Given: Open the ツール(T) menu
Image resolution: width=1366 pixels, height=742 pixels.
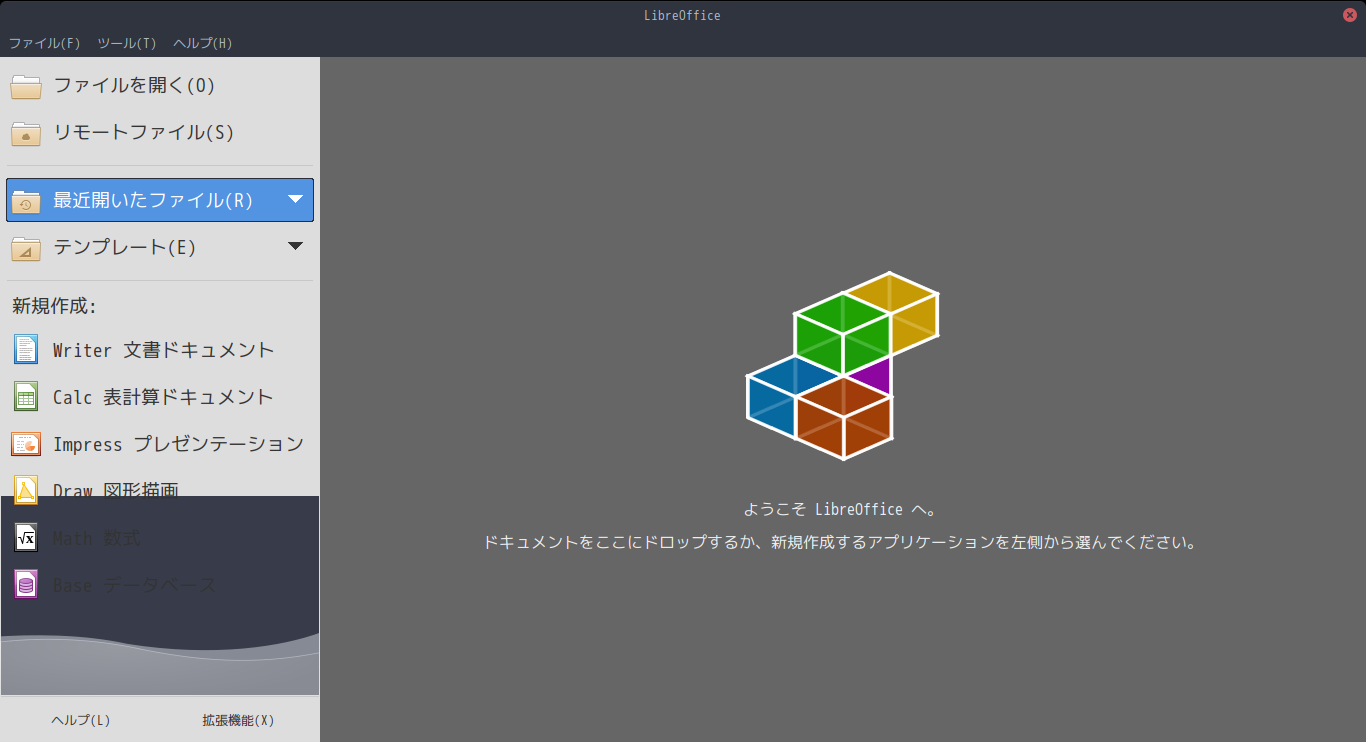Looking at the screenshot, I should click(x=127, y=43).
